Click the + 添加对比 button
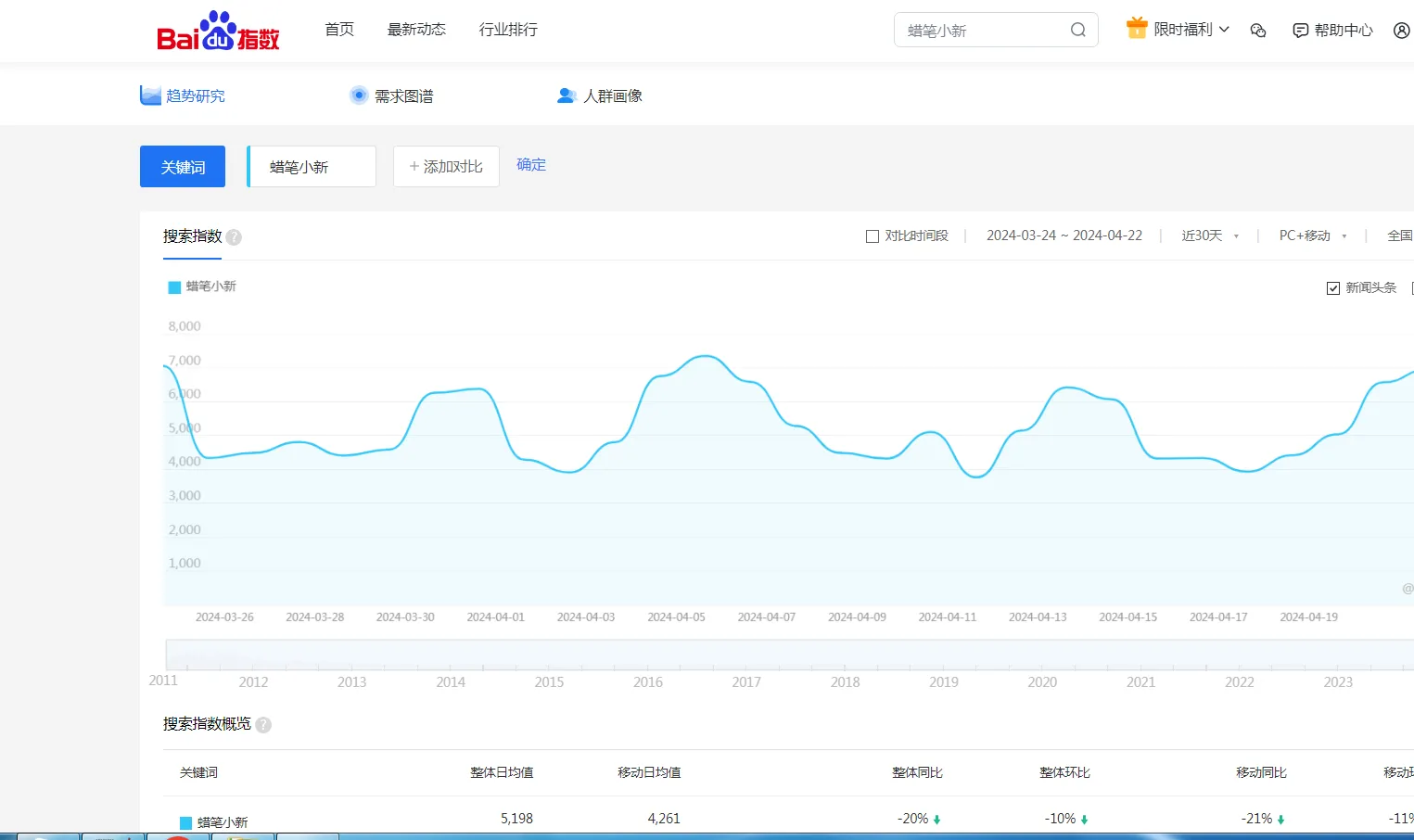The image size is (1414, 840). [x=446, y=167]
